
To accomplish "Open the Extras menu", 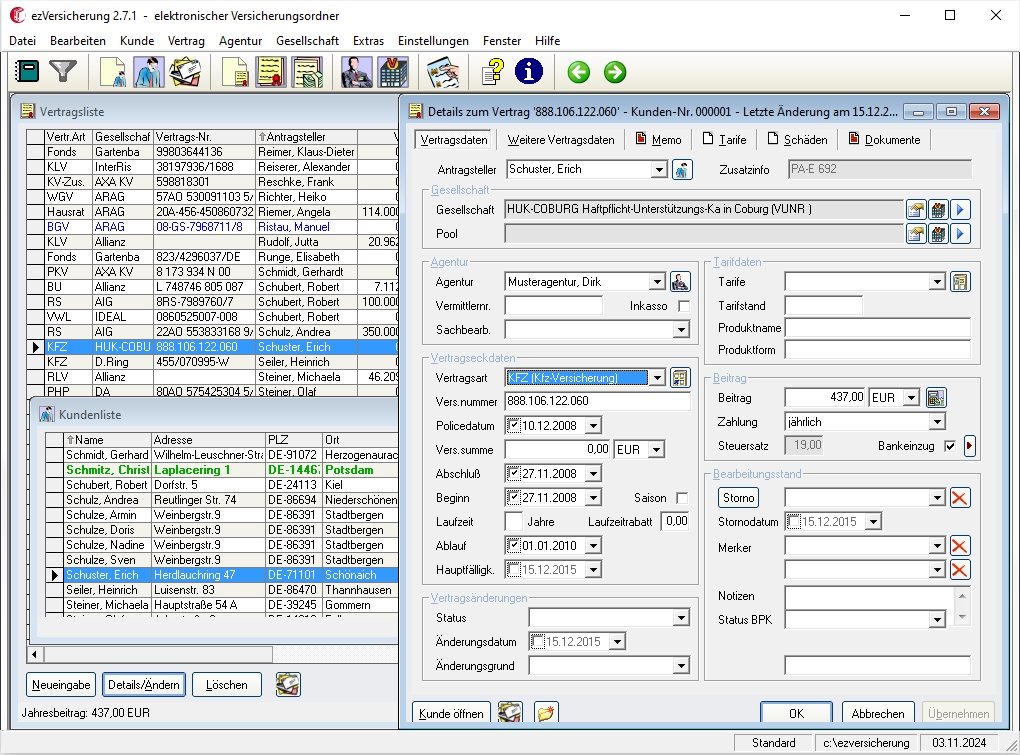I will pos(368,41).
